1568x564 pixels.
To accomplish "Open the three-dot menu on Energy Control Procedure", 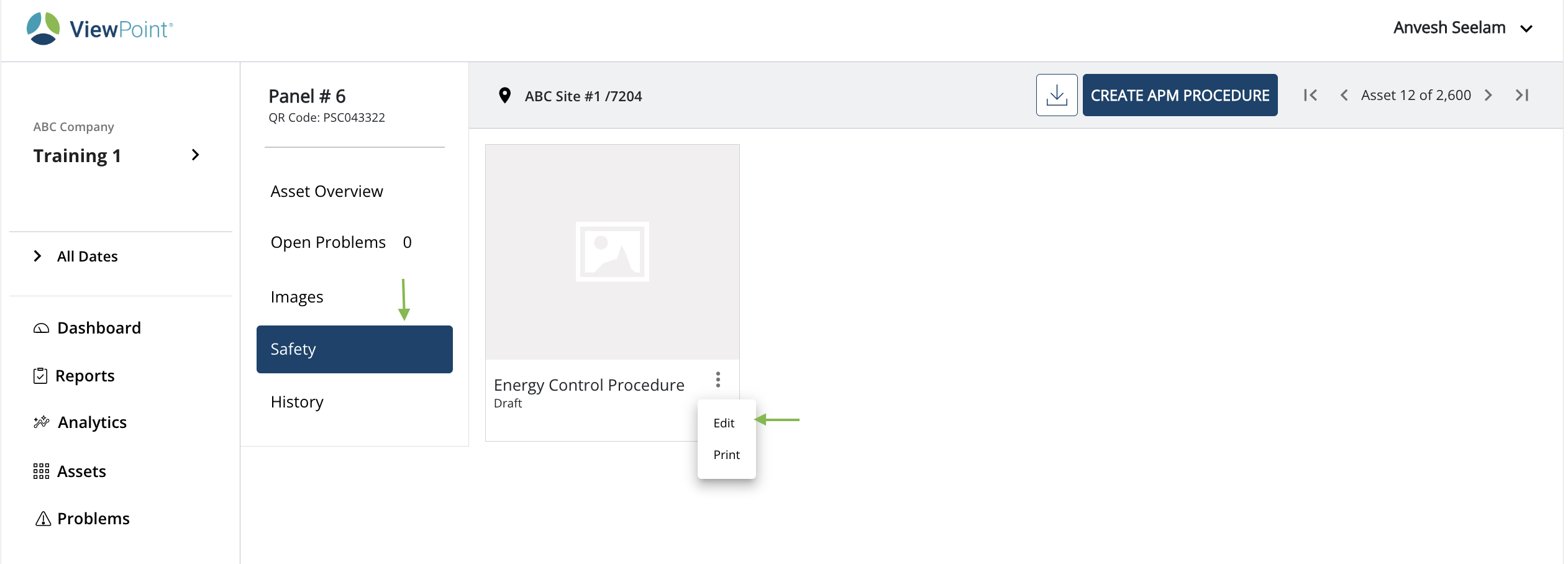I will (718, 380).
